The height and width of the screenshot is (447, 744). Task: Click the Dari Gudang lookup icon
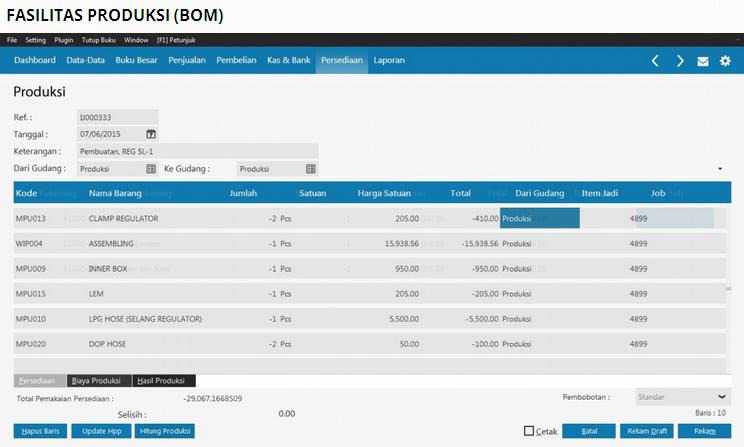click(x=151, y=169)
